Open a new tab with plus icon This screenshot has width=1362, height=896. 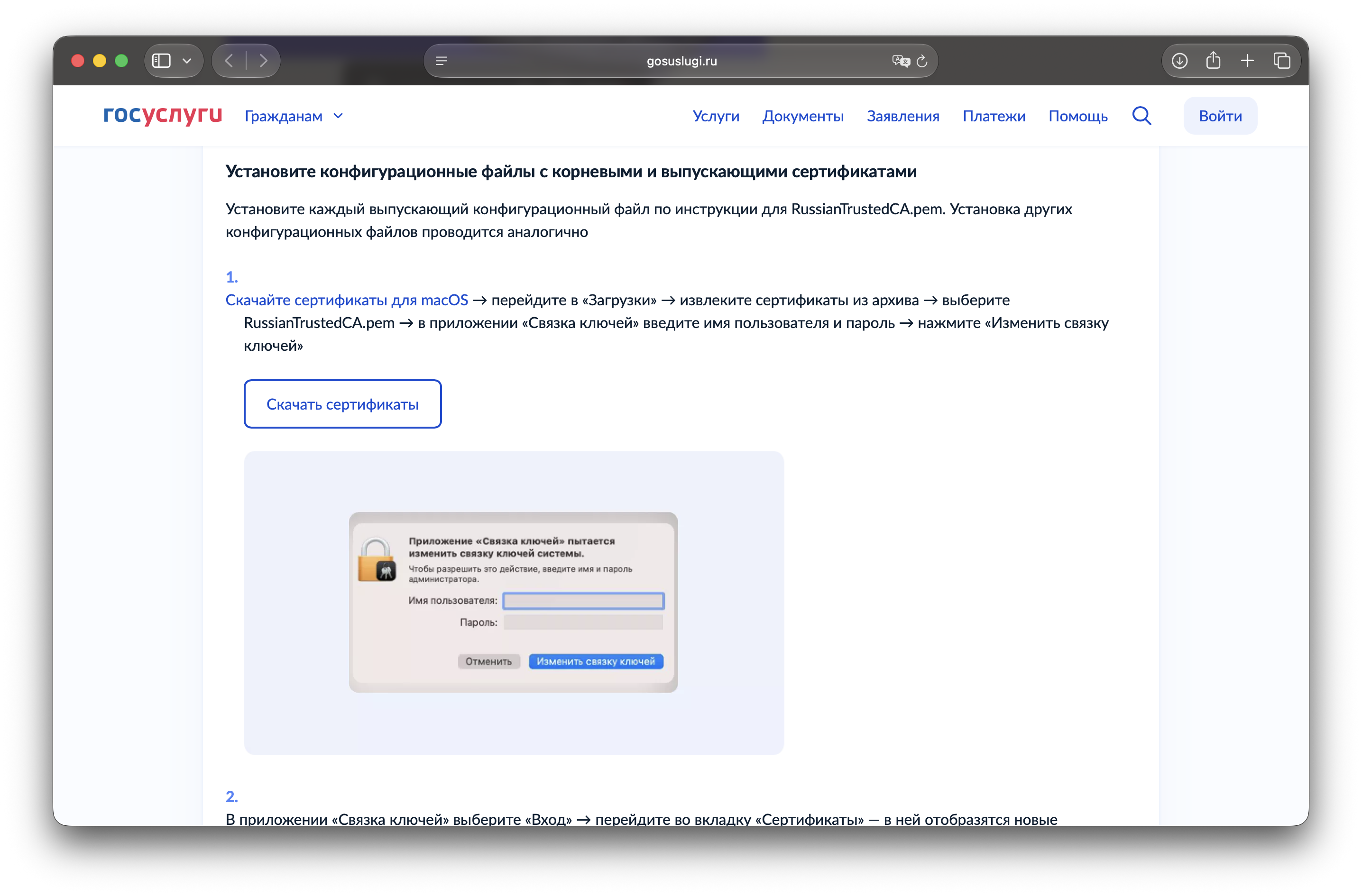(x=1248, y=61)
